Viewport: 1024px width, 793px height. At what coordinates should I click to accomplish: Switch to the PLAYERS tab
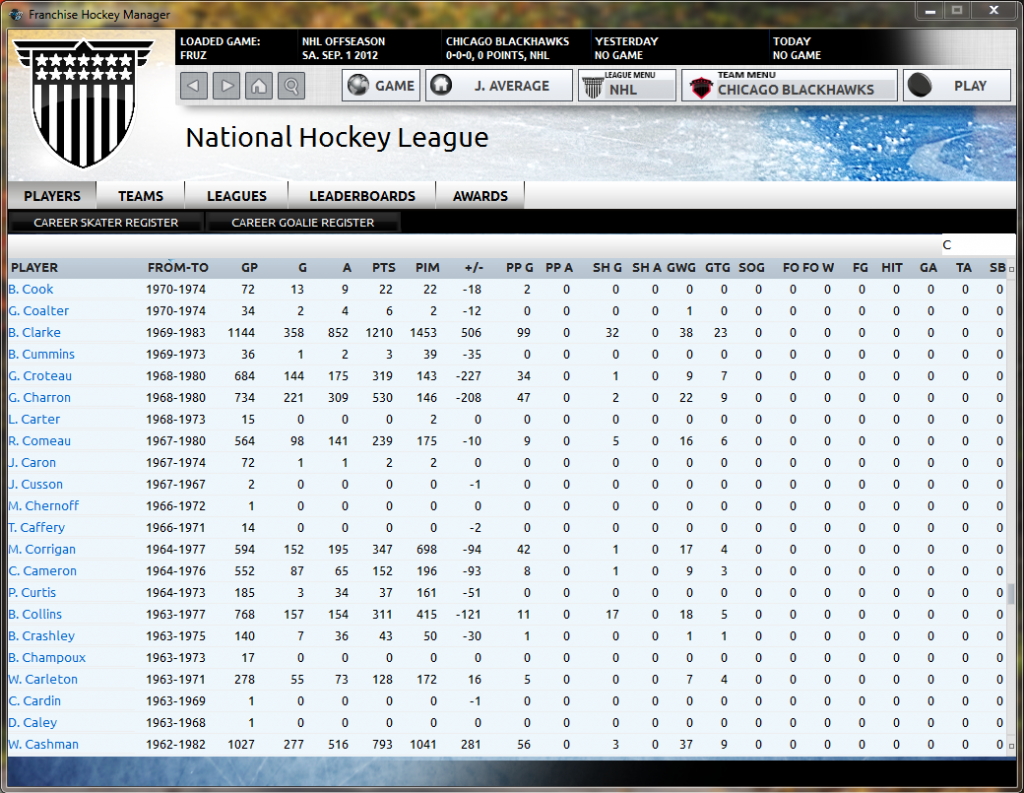52,196
